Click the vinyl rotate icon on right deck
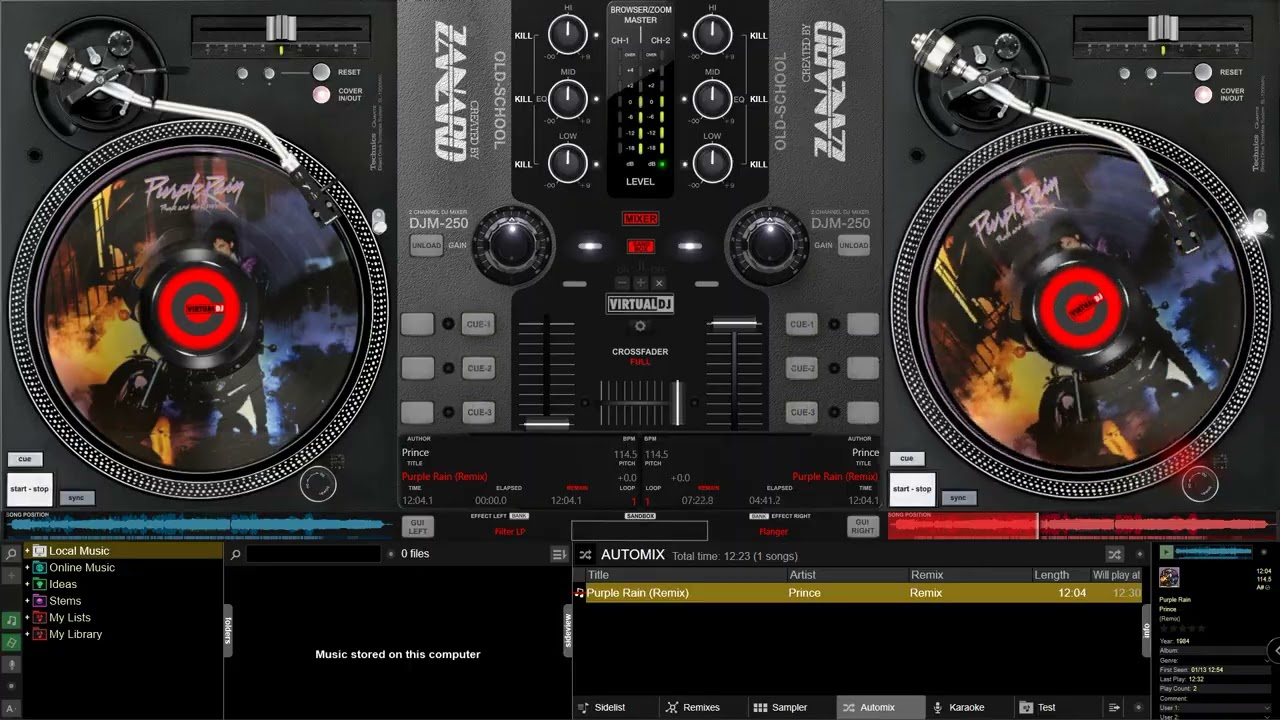1280x720 pixels. [x=1199, y=484]
